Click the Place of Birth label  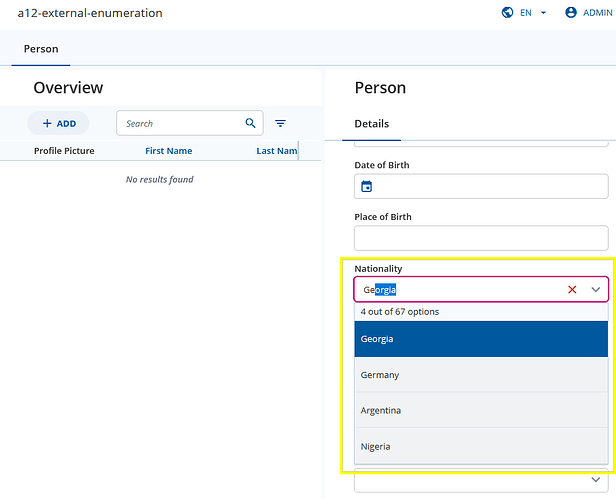coord(383,217)
